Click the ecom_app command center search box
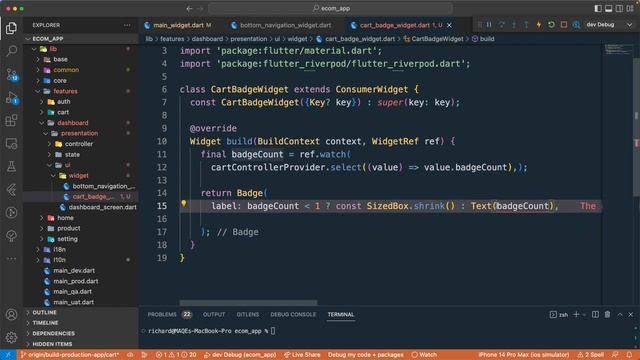640x360 pixels. (x=331, y=8)
